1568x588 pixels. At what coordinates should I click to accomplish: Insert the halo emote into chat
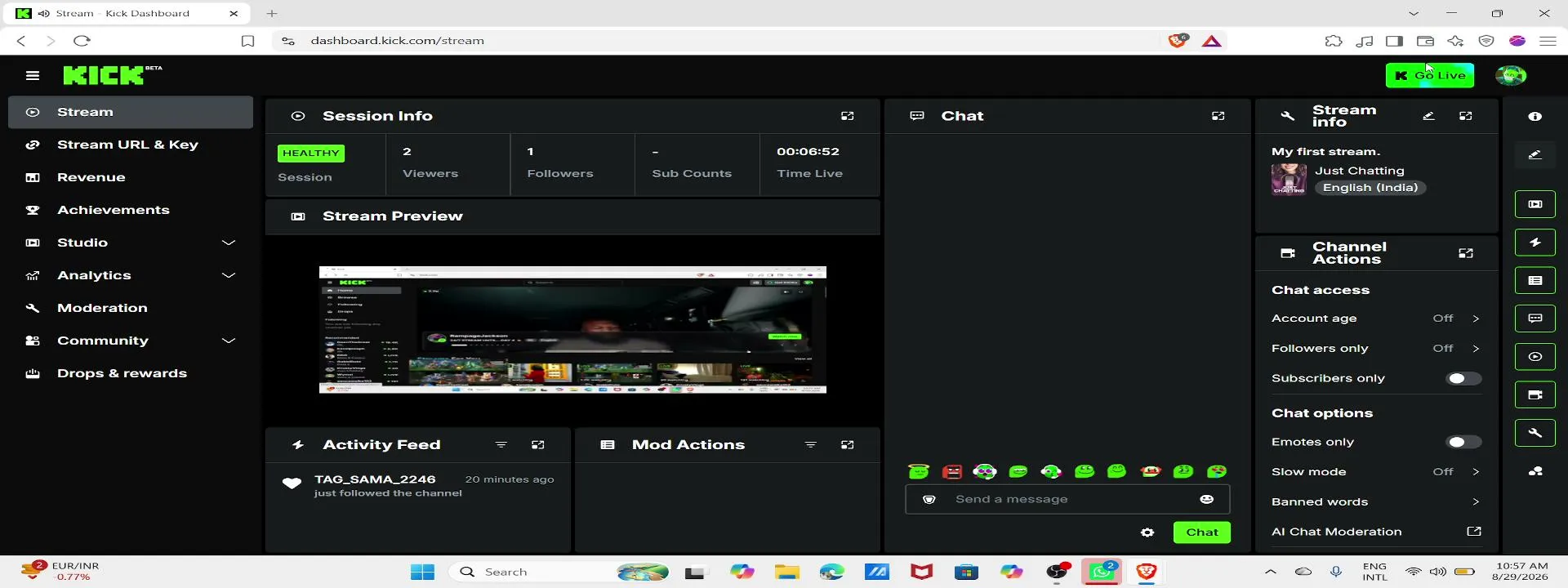(x=919, y=471)
